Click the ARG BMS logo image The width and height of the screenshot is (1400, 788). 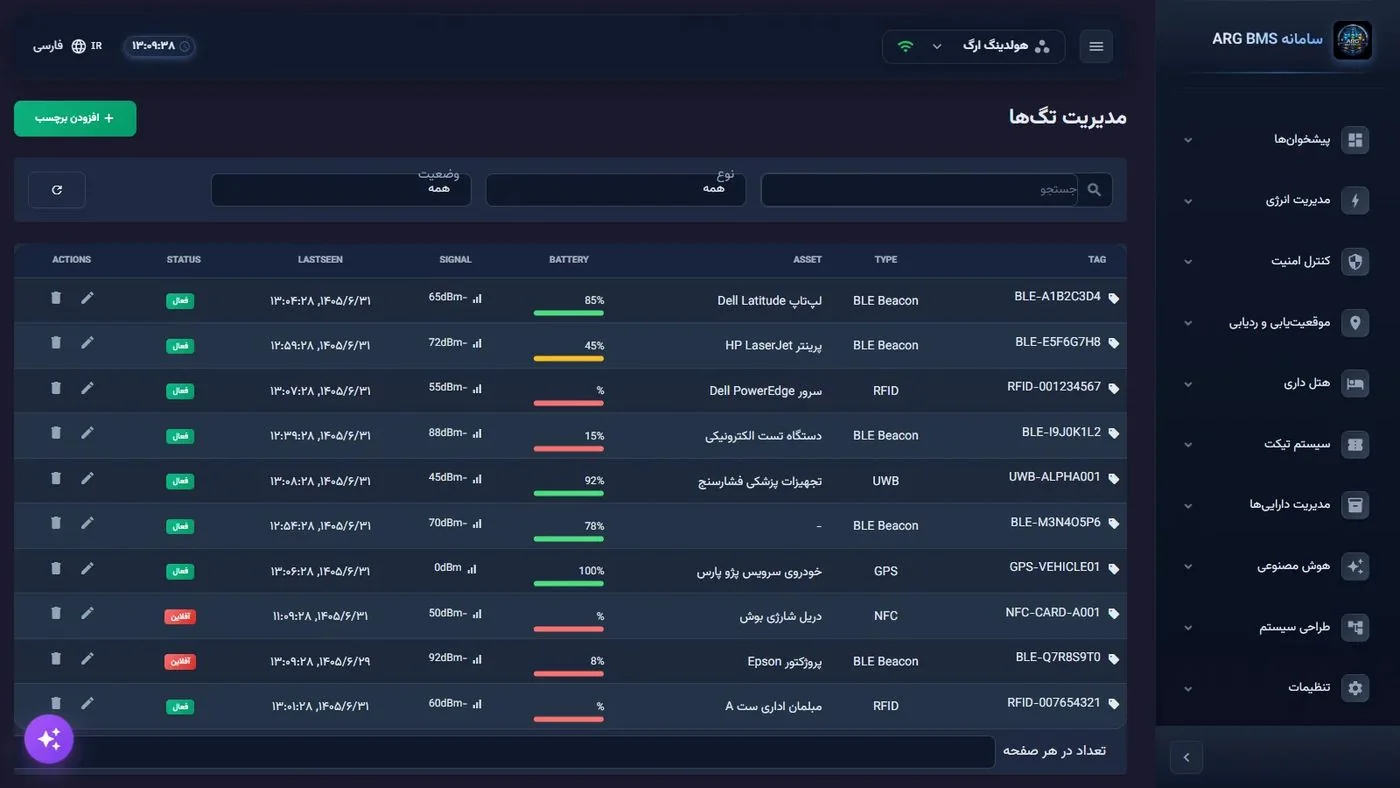1352,41
